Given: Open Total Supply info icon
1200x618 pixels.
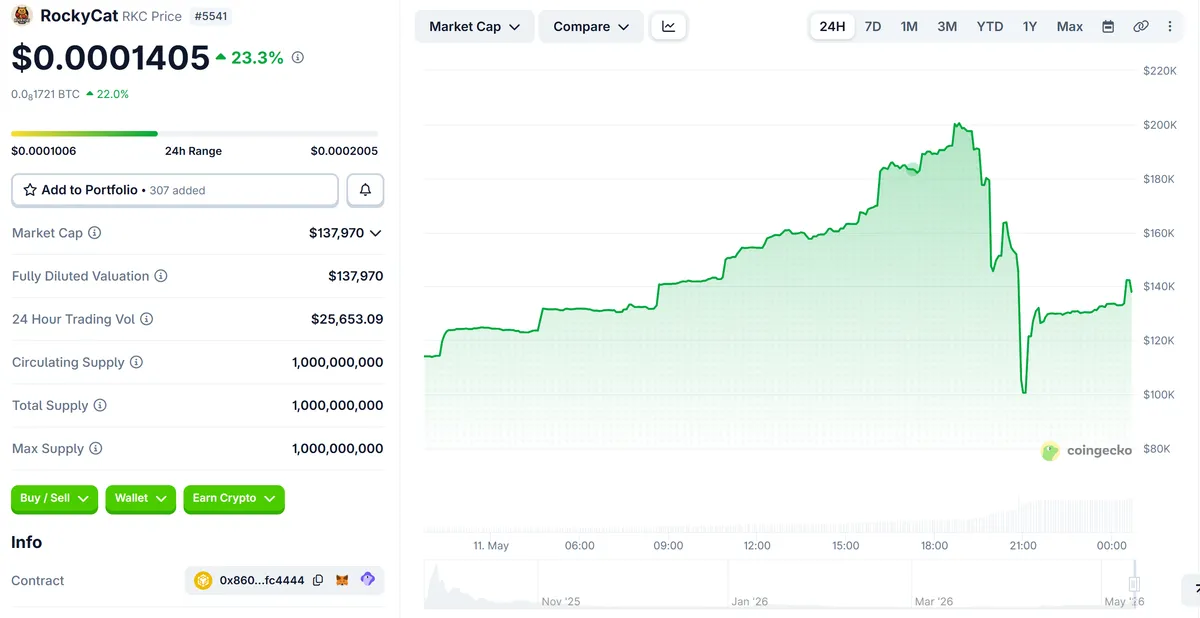Looking at the screenshot, I should [100, 405].
